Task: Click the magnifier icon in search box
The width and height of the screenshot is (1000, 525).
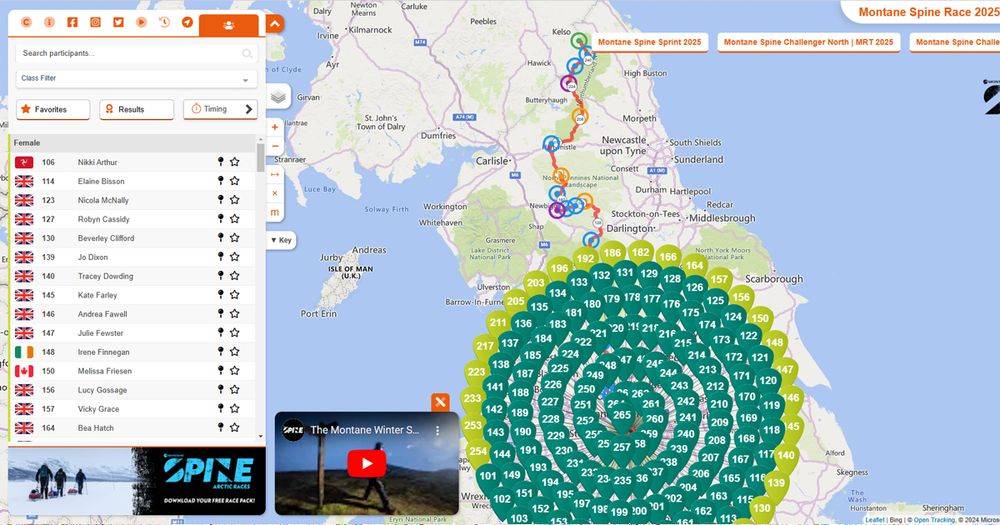Action: 247,54
